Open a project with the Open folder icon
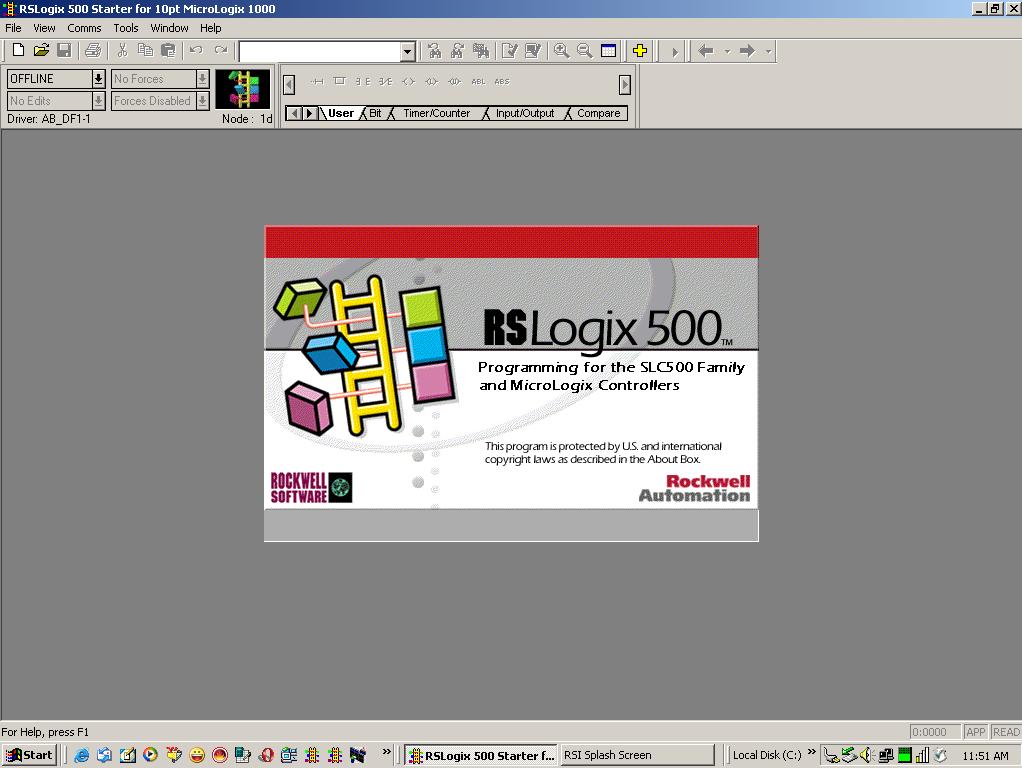The height and width of the screenshot is (769, 1022). click(41, 51)
